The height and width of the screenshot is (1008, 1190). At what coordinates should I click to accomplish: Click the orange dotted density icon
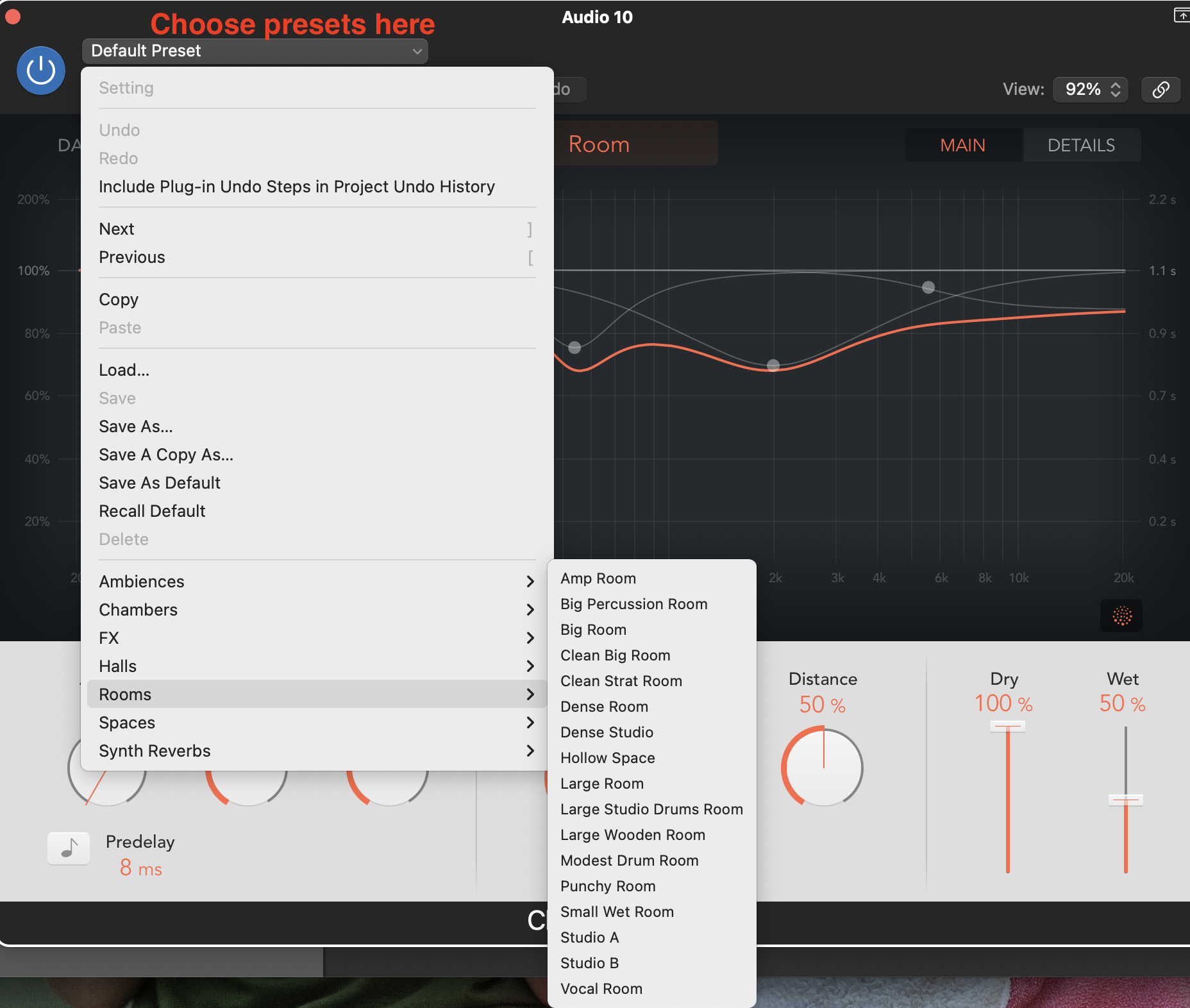click(1121, 616)
